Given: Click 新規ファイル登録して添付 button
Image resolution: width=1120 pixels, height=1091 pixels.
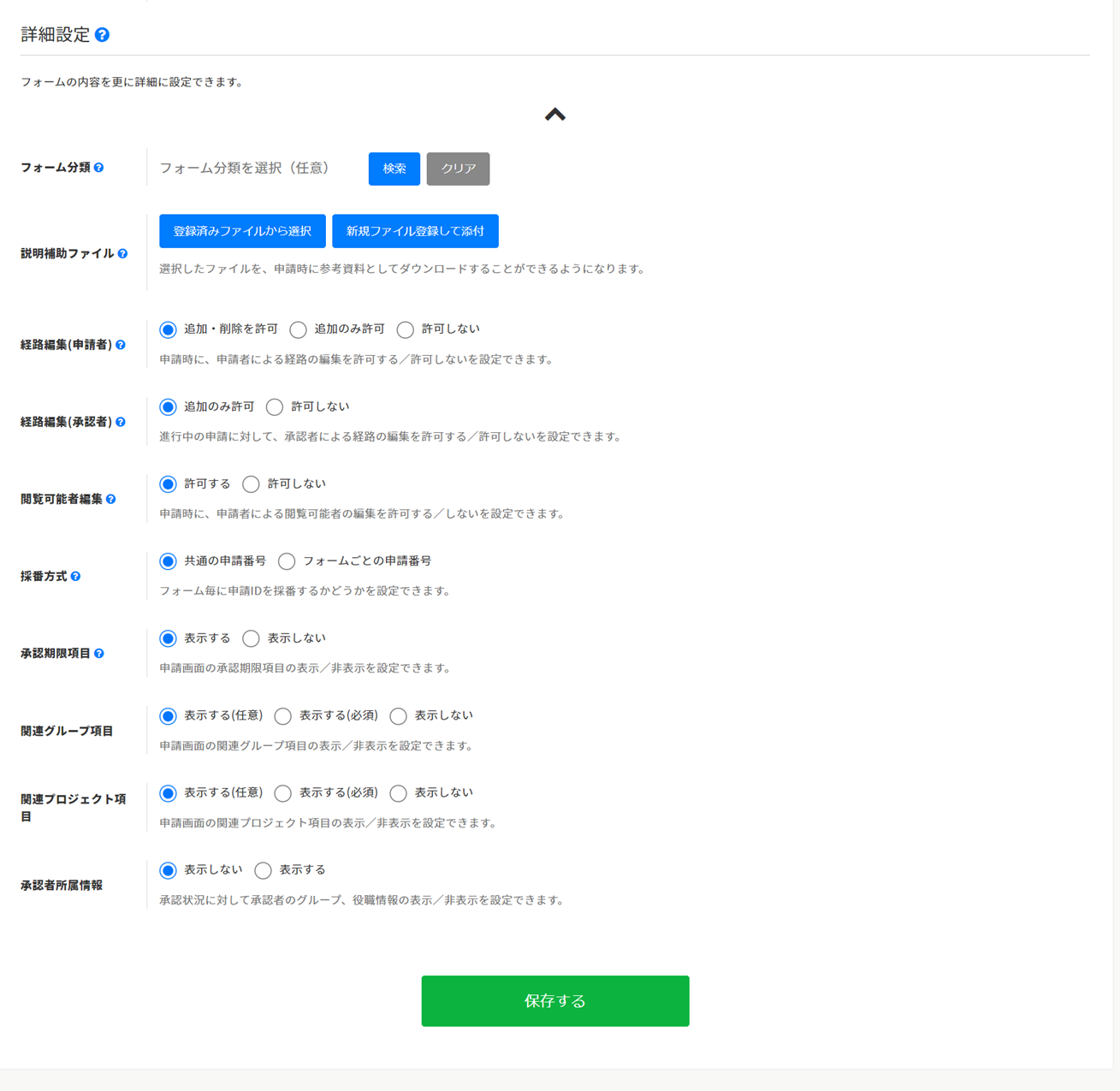Looking at the screenshot, I should (415, 231).
